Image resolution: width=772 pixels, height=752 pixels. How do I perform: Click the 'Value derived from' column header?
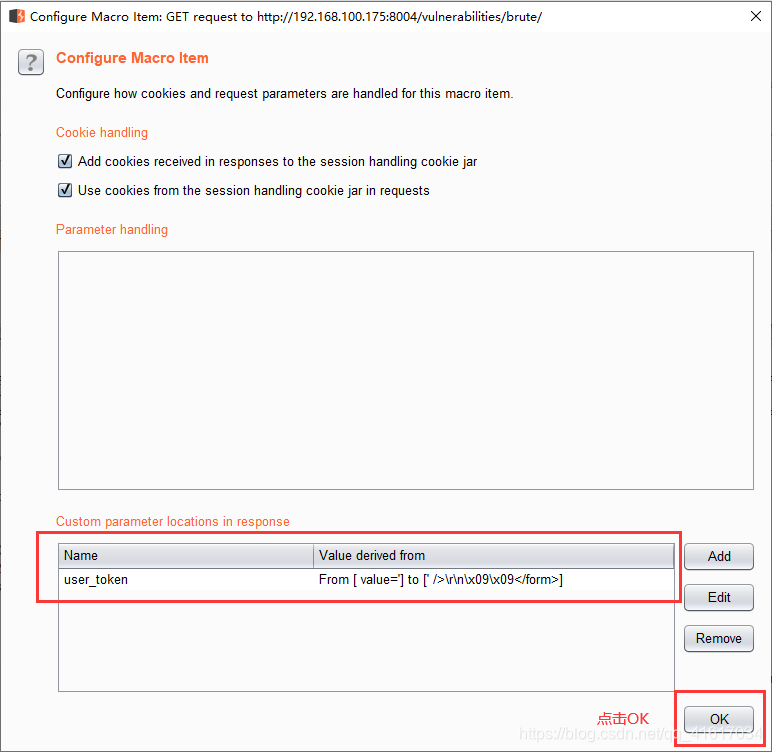[493, 556]
